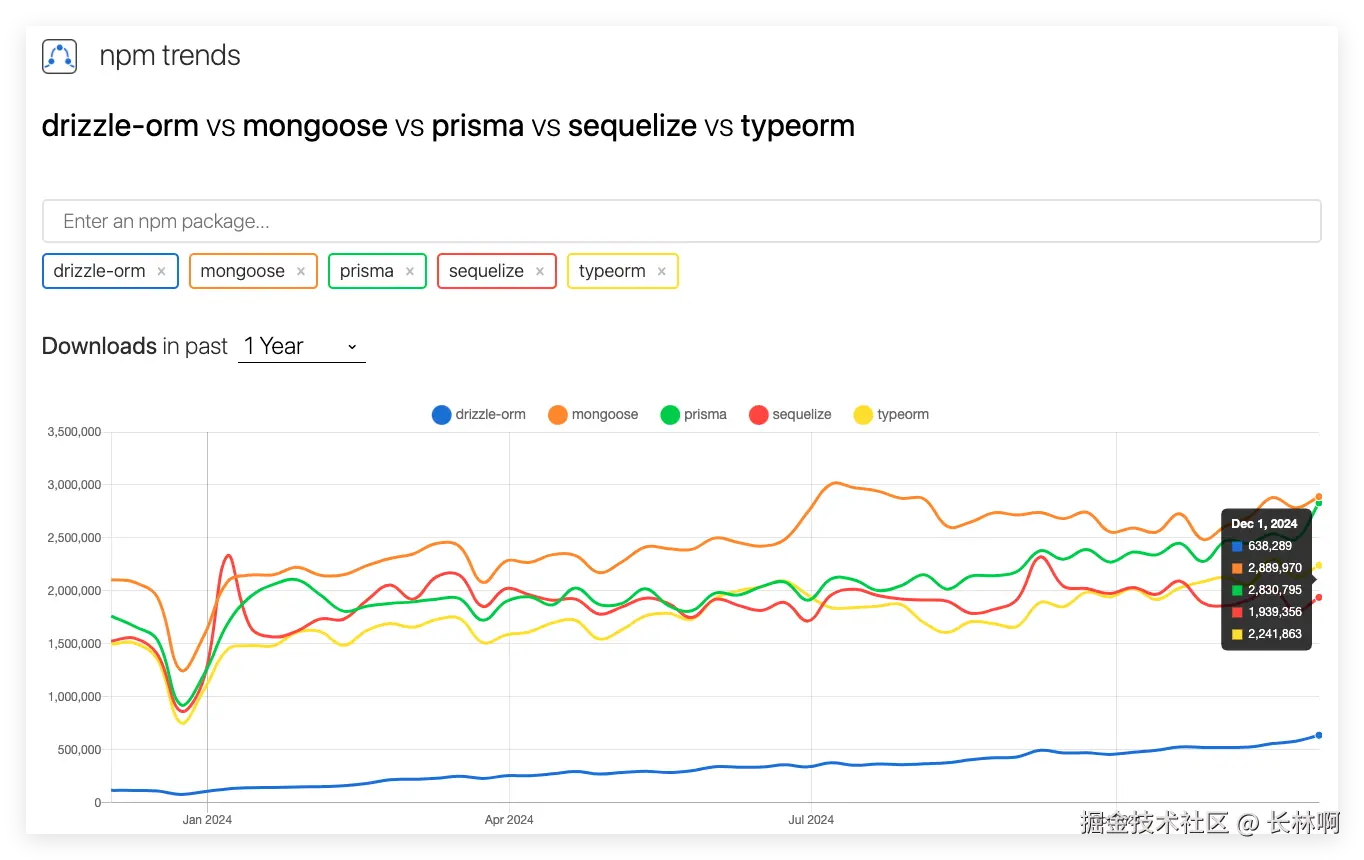Viewport: 1364px width, 860px height.
Task: Focus the Enter an npm package field
Action: 681,221
